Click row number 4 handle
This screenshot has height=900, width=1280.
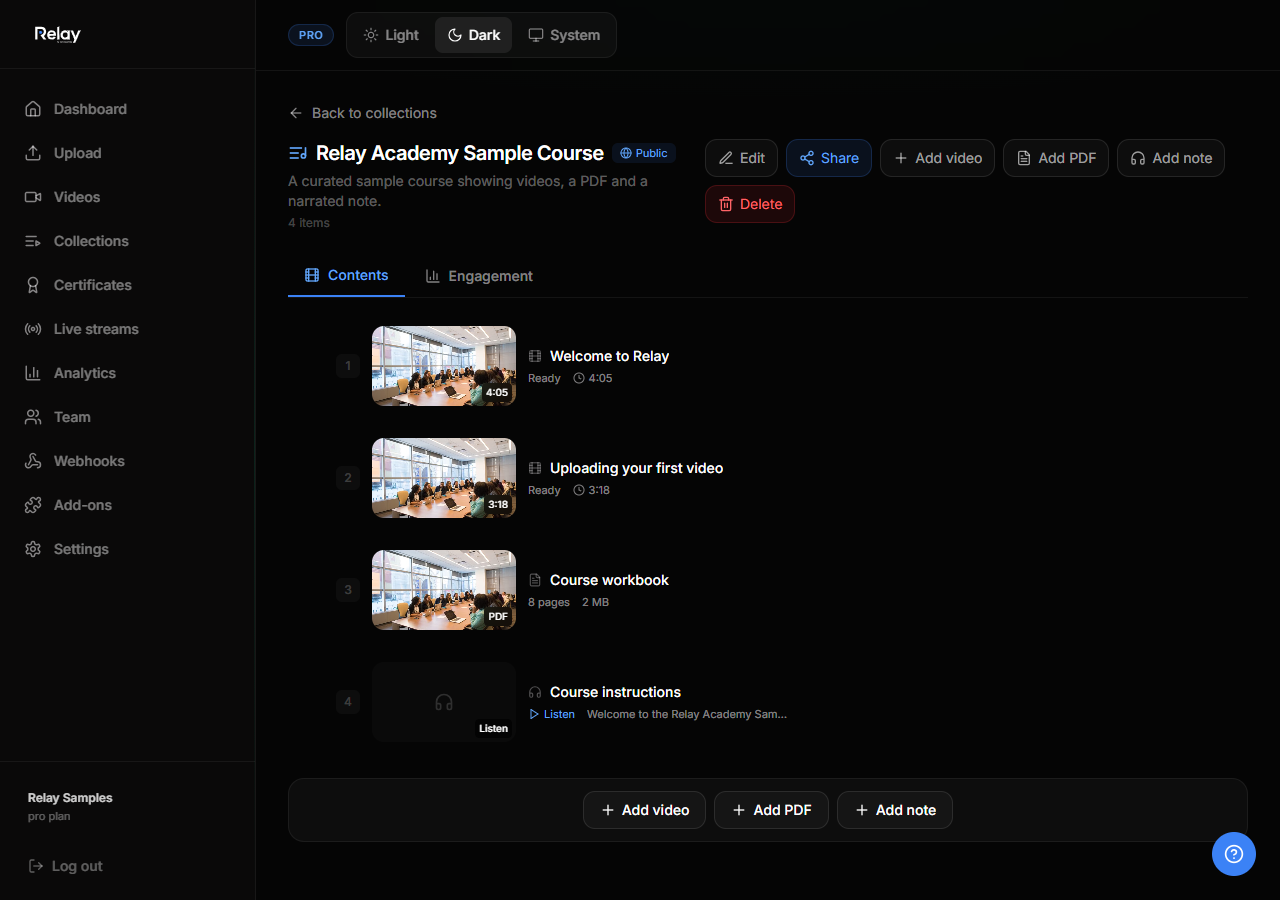click(348, 702)
